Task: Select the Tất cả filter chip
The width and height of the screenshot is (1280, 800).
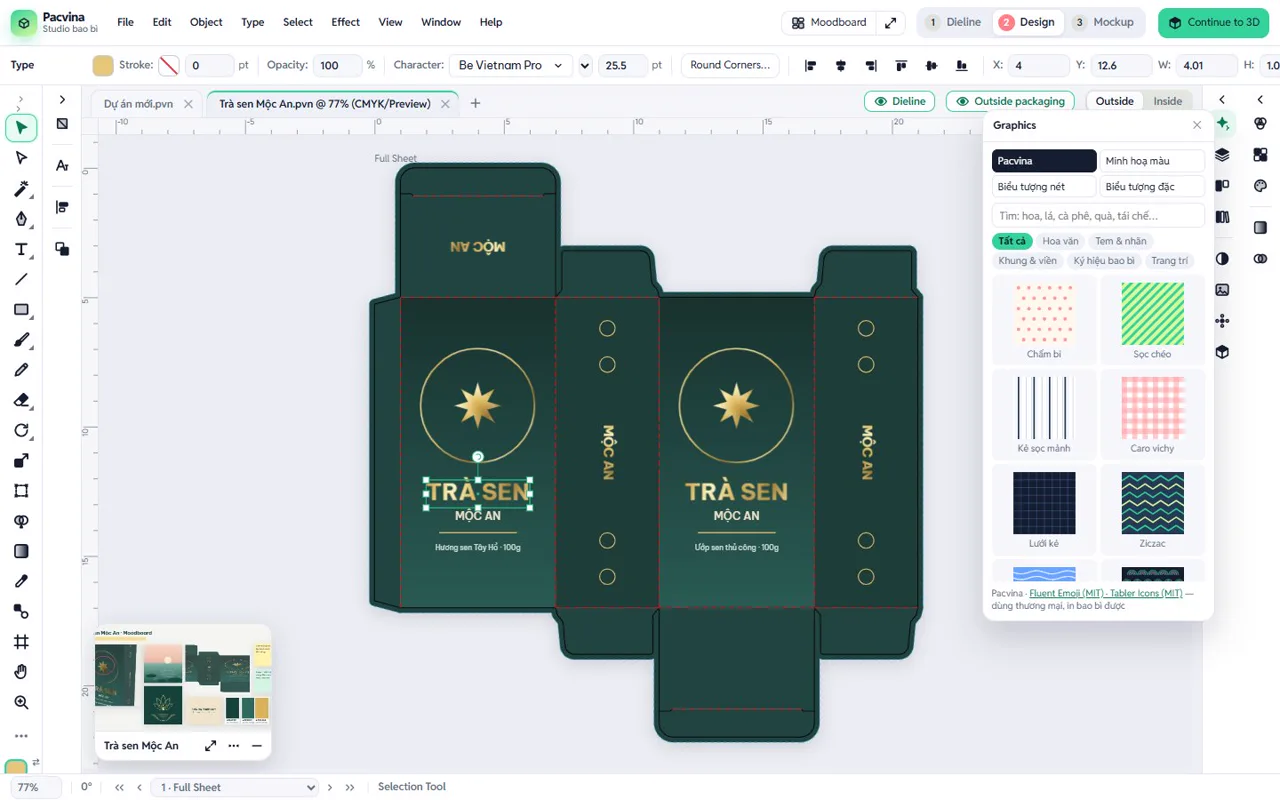Action: click(x=1012, y=241)
